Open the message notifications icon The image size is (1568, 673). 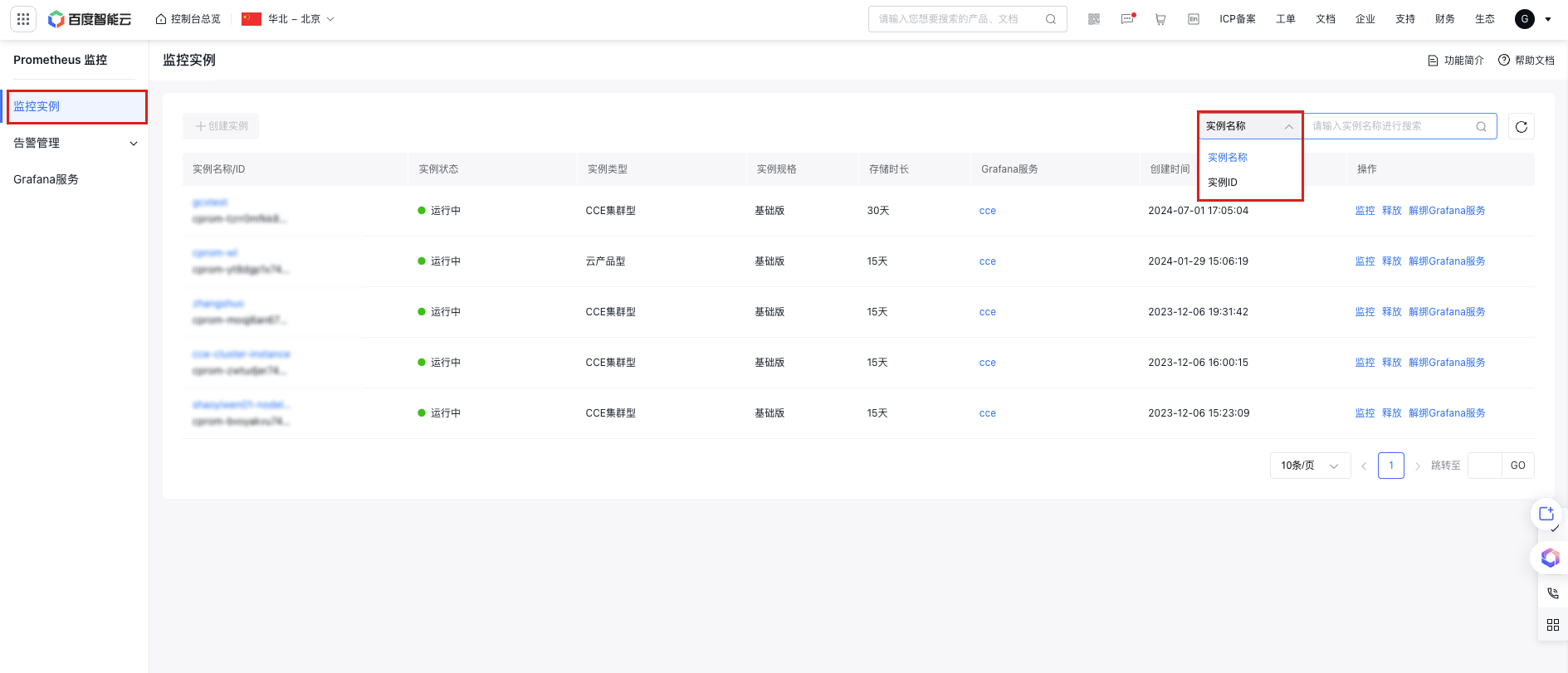(x=1127, y=19)
